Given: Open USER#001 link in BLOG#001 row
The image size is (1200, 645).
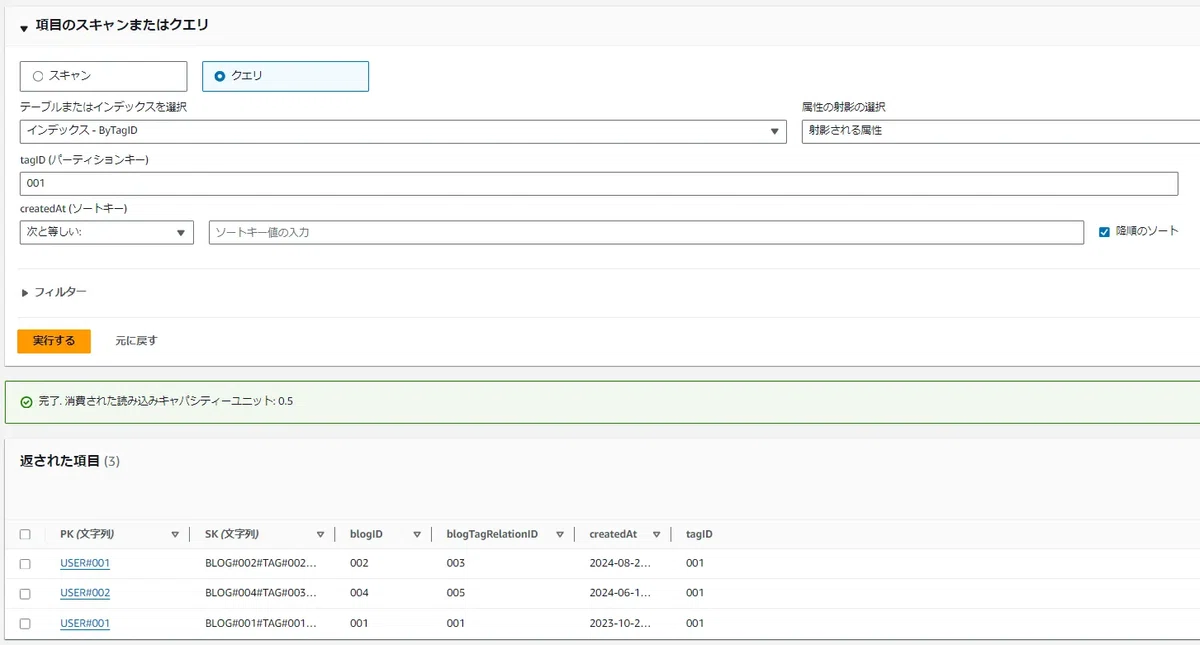Looking at the screenshot, I should (x=85, y=623).
